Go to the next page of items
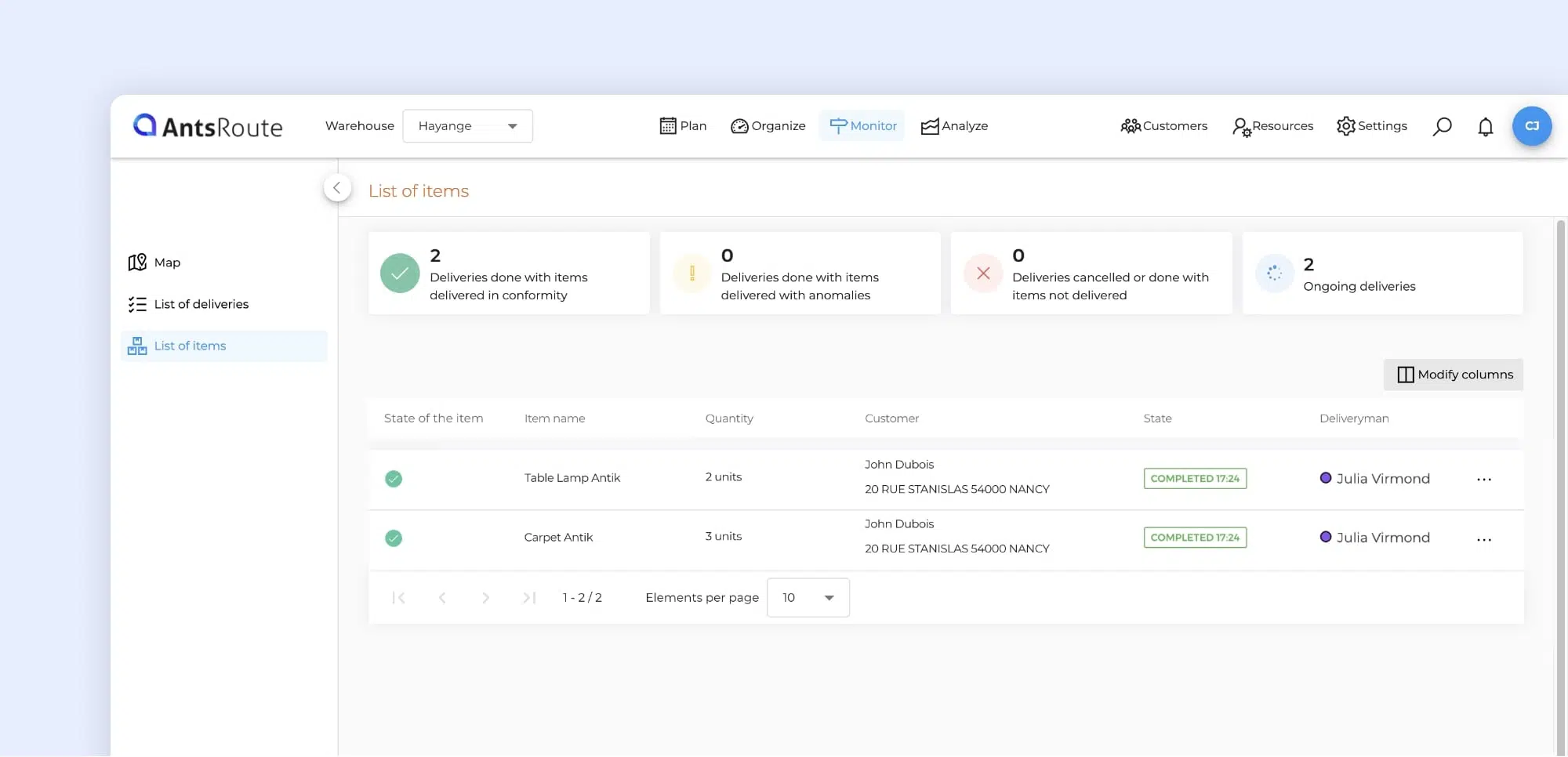Viewport: 1568px width, 757px height. click(x=485, y=598)
